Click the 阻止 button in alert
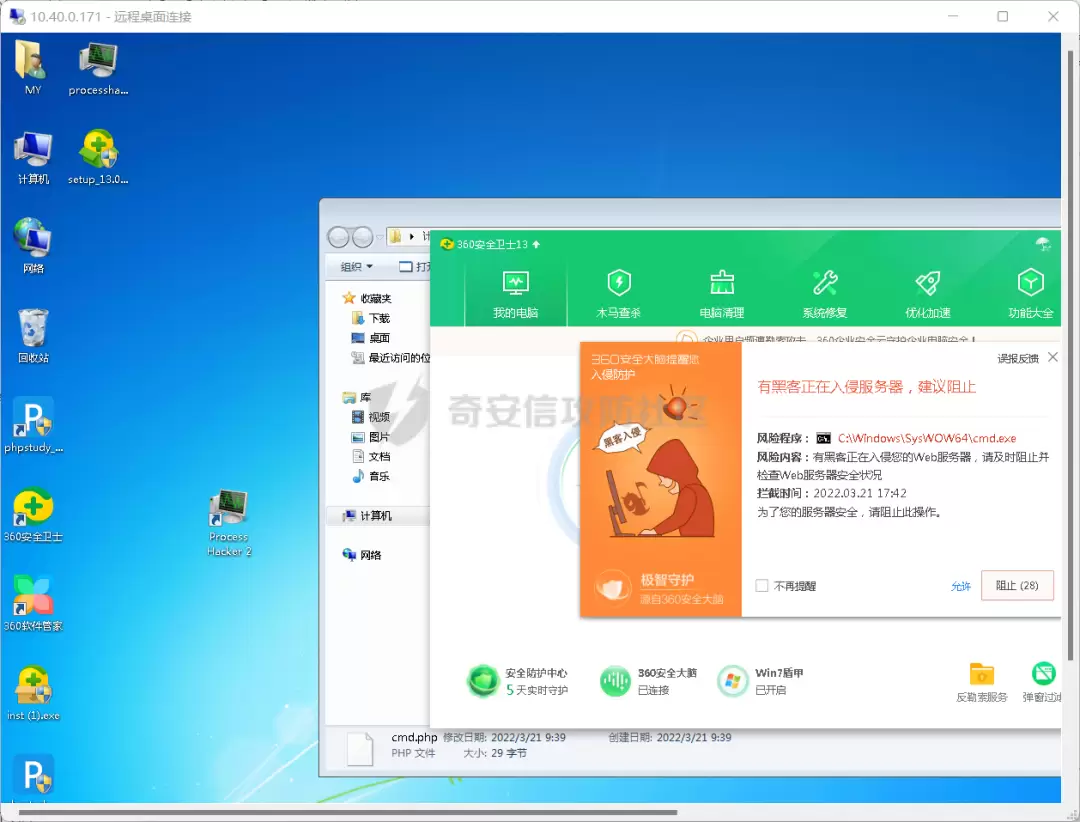1080x822 pixels. click(1017, 586)
